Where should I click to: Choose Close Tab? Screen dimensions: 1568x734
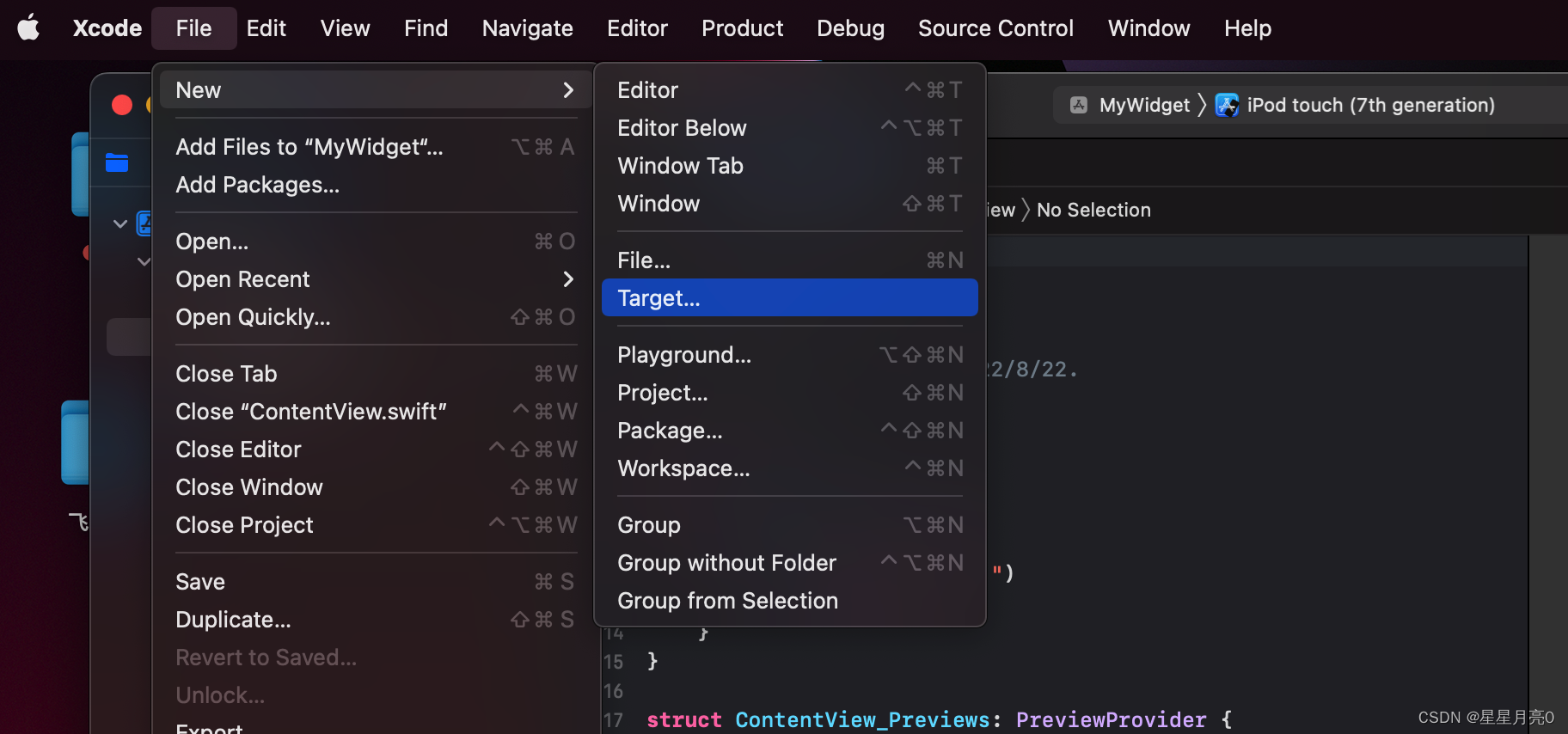376,374
